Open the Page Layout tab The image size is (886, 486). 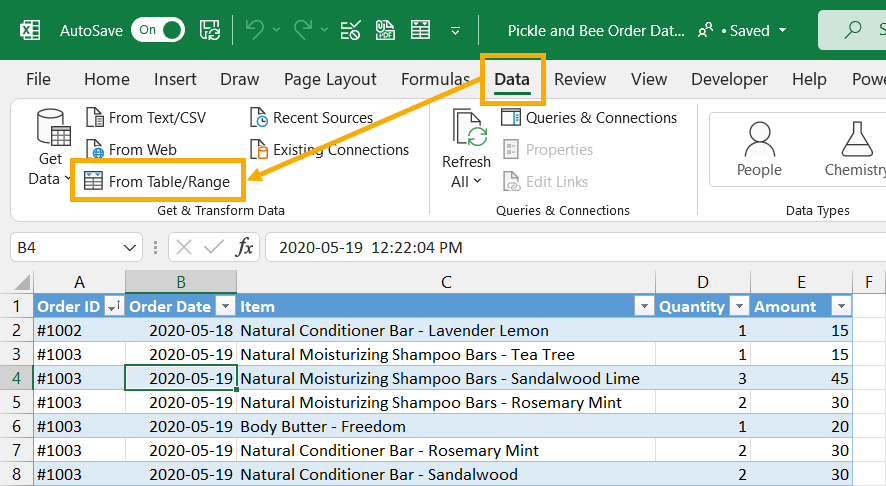click(330, 79)
